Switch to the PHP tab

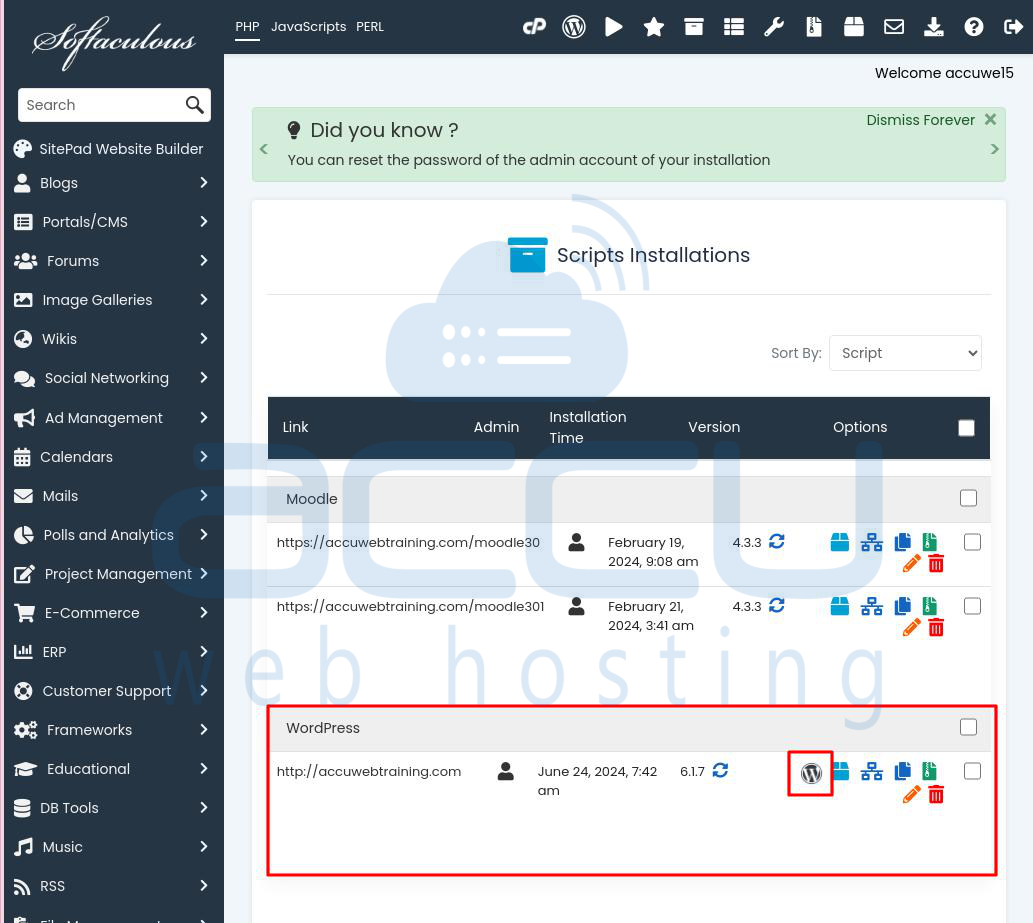click(247, 27)
